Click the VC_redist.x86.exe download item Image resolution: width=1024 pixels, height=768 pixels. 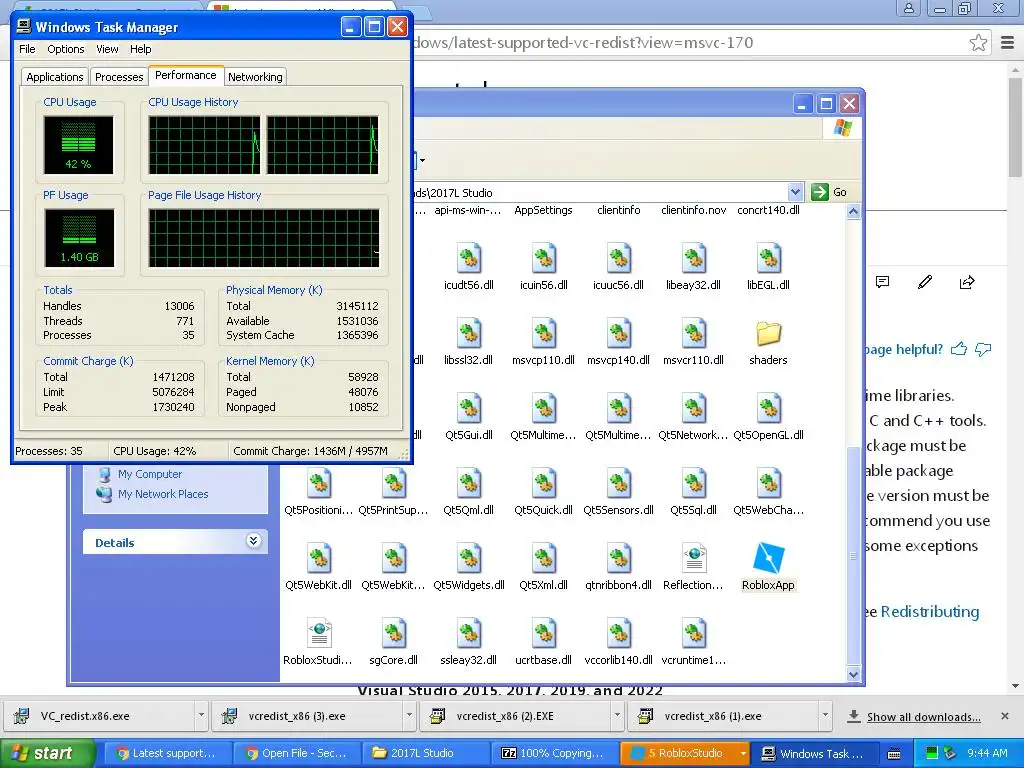[x=99, y=716]
